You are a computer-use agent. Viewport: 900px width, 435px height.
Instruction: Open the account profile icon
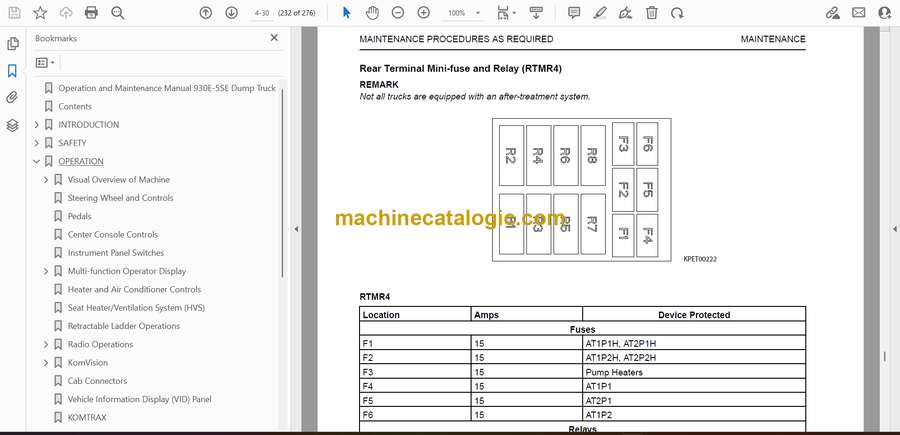pos(885,13)
